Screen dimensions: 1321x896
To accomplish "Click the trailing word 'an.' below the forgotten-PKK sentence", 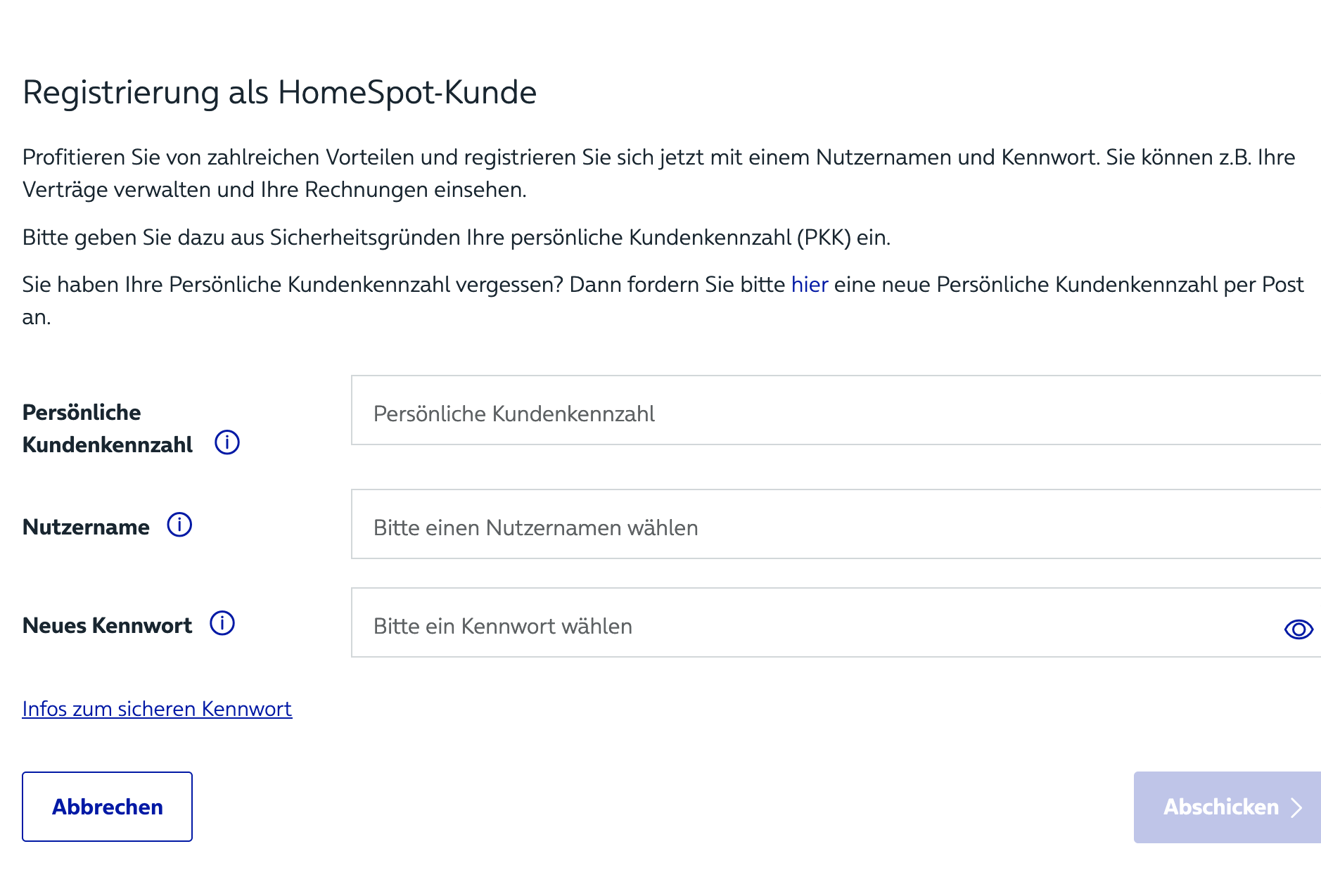I will click(37, 317).
